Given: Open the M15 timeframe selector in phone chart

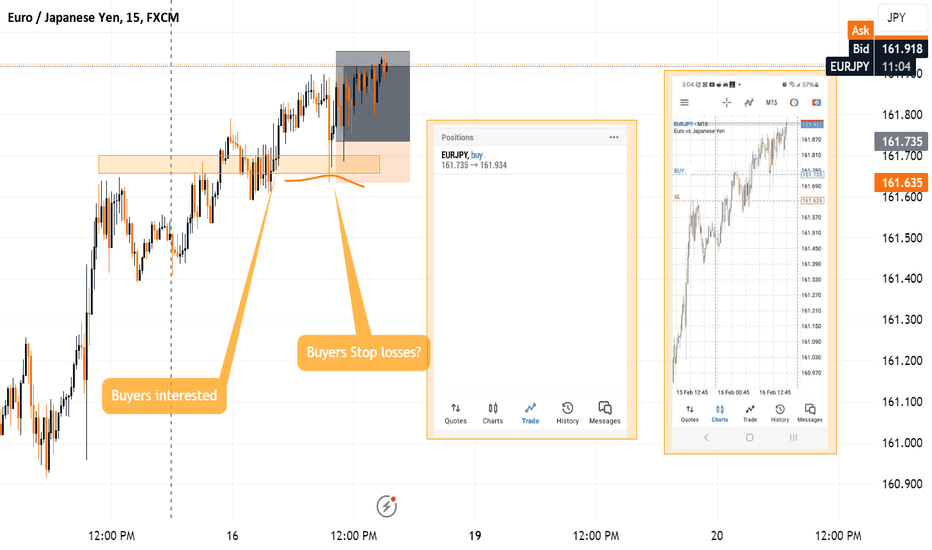Looking at the screenshot, I should coord(772,103).
